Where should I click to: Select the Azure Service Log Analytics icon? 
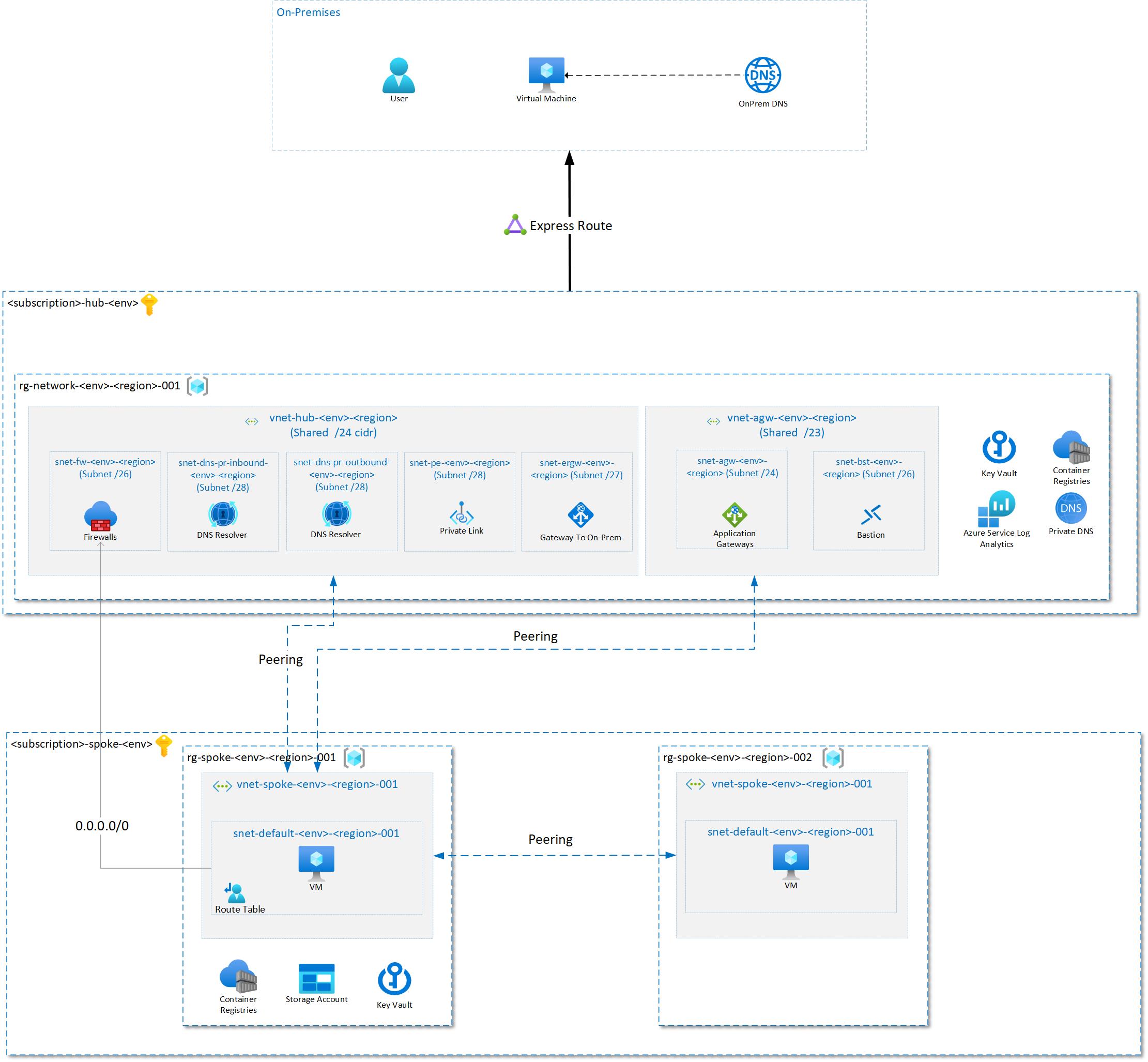997,509
